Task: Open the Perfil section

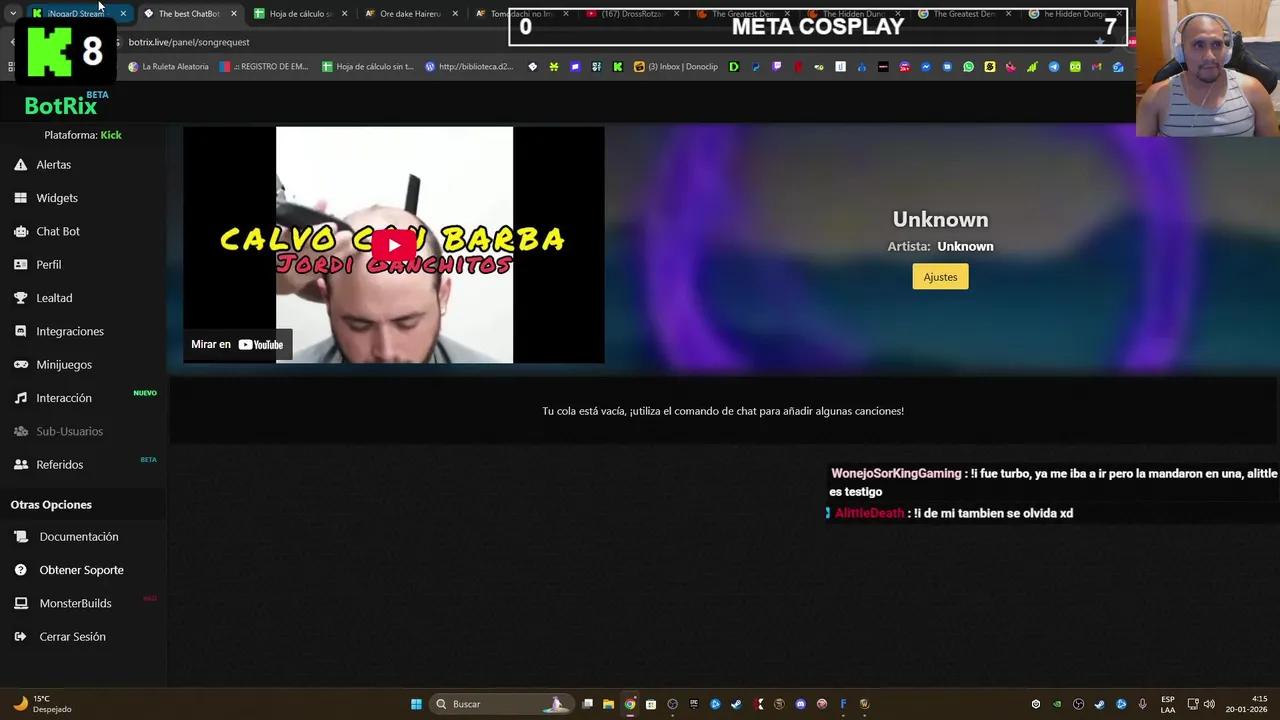Action: (x=48, y=264)
